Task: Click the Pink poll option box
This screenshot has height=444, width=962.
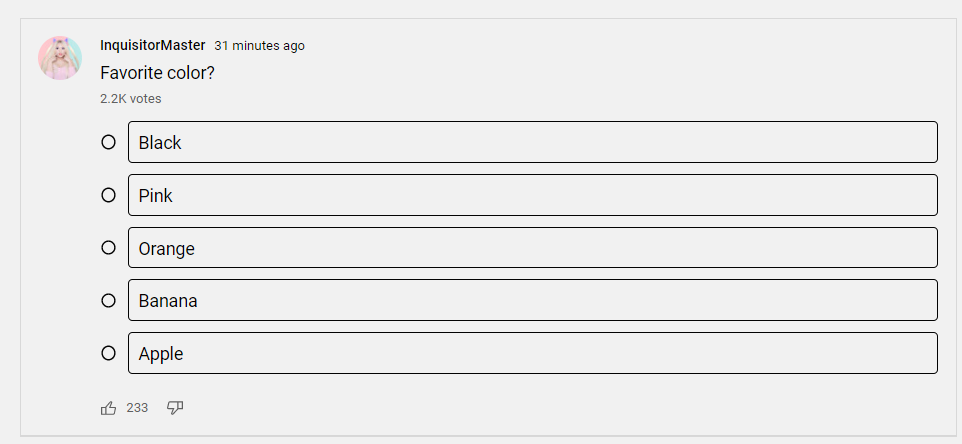Action: (532, 195)
